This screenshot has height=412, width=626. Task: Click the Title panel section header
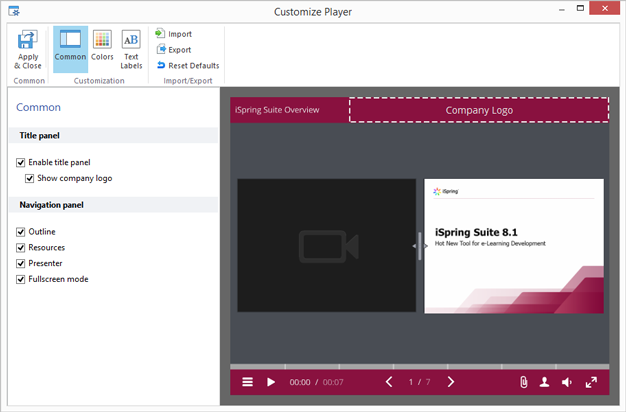tap(113, 135)
